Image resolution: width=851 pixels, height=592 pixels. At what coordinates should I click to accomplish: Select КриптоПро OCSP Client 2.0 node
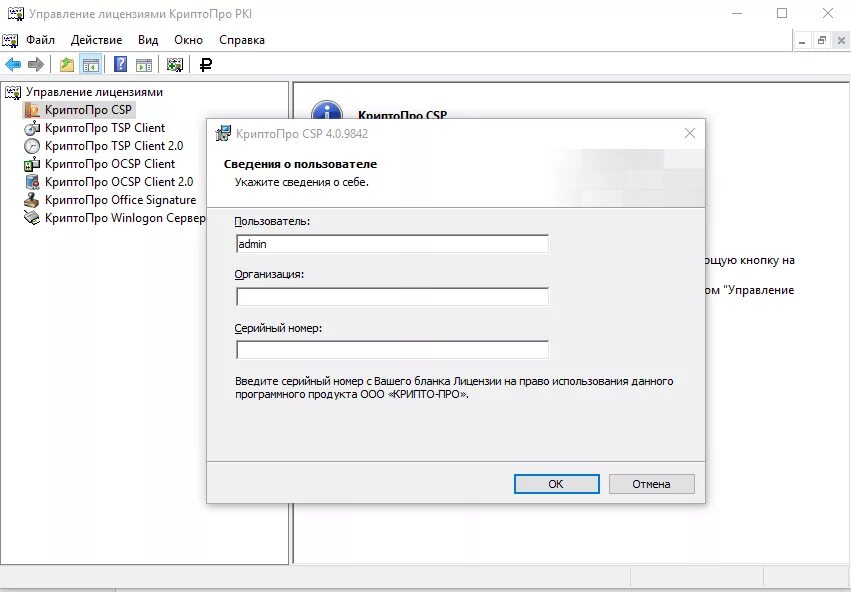click(x=119, y=182)
